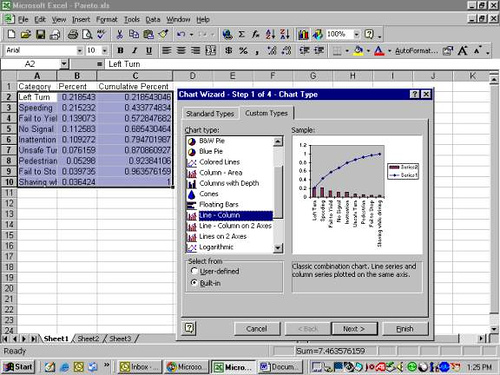Click the AutoFormat toolbar button
500x375 pixels.
tap(416, 51)
